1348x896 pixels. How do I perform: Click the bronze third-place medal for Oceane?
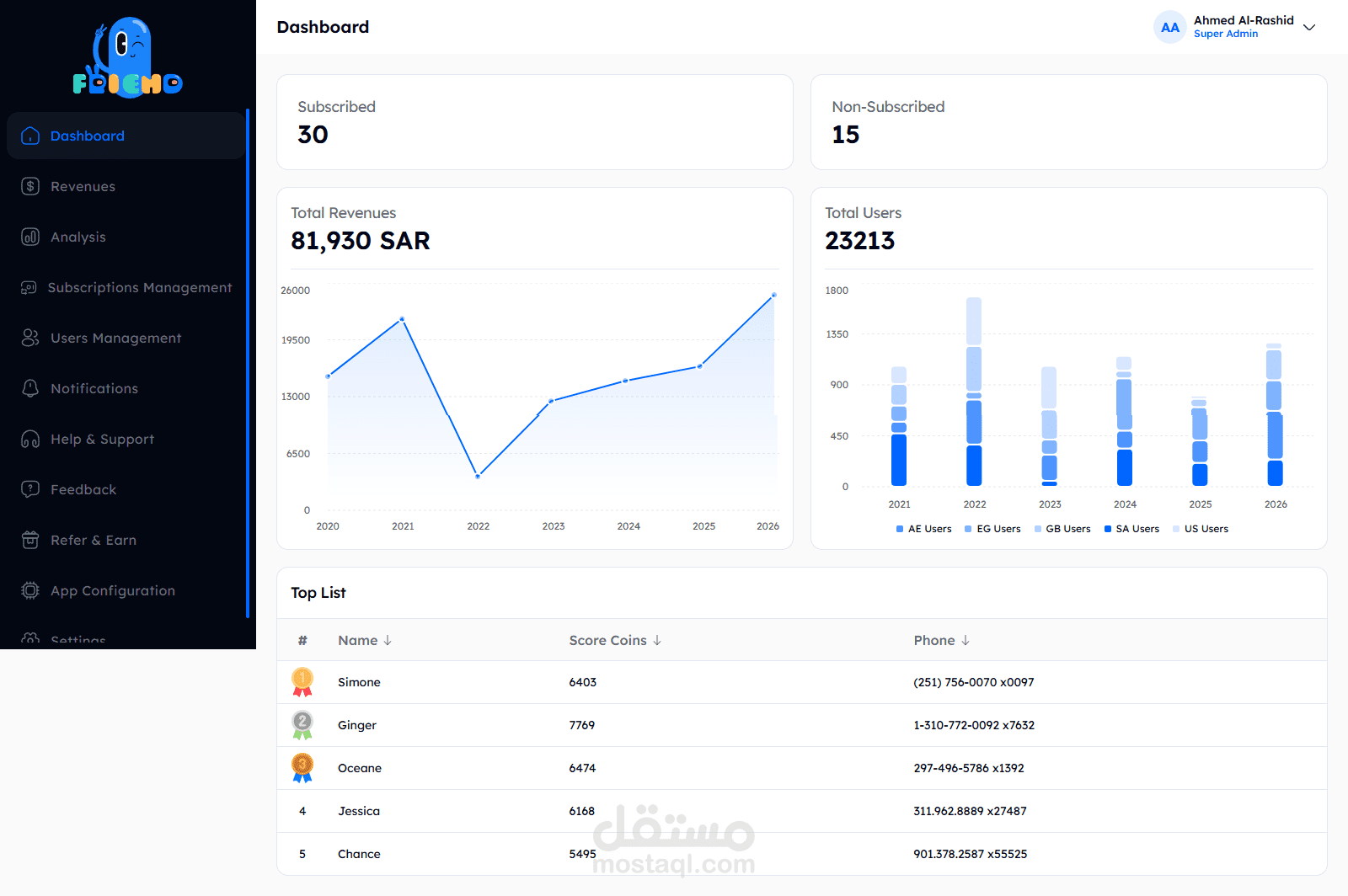pyautogui.click(x=302, y=768)
